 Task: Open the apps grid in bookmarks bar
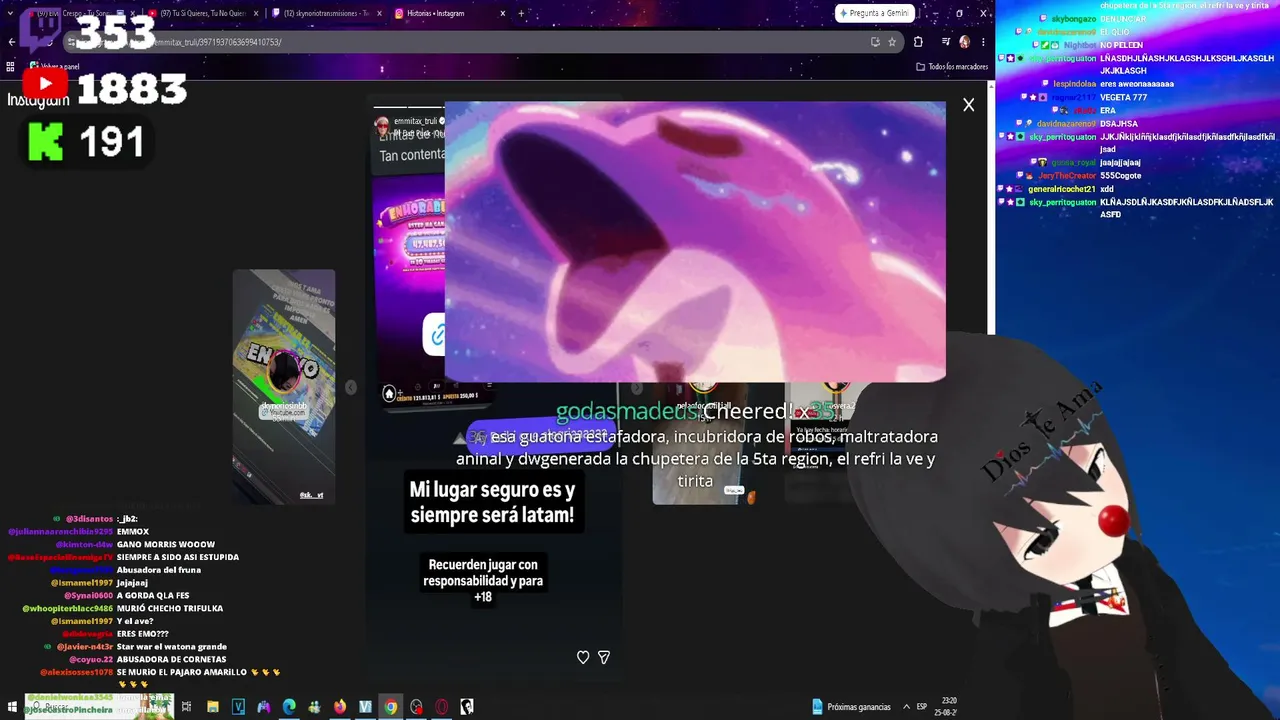coord(10,67)
